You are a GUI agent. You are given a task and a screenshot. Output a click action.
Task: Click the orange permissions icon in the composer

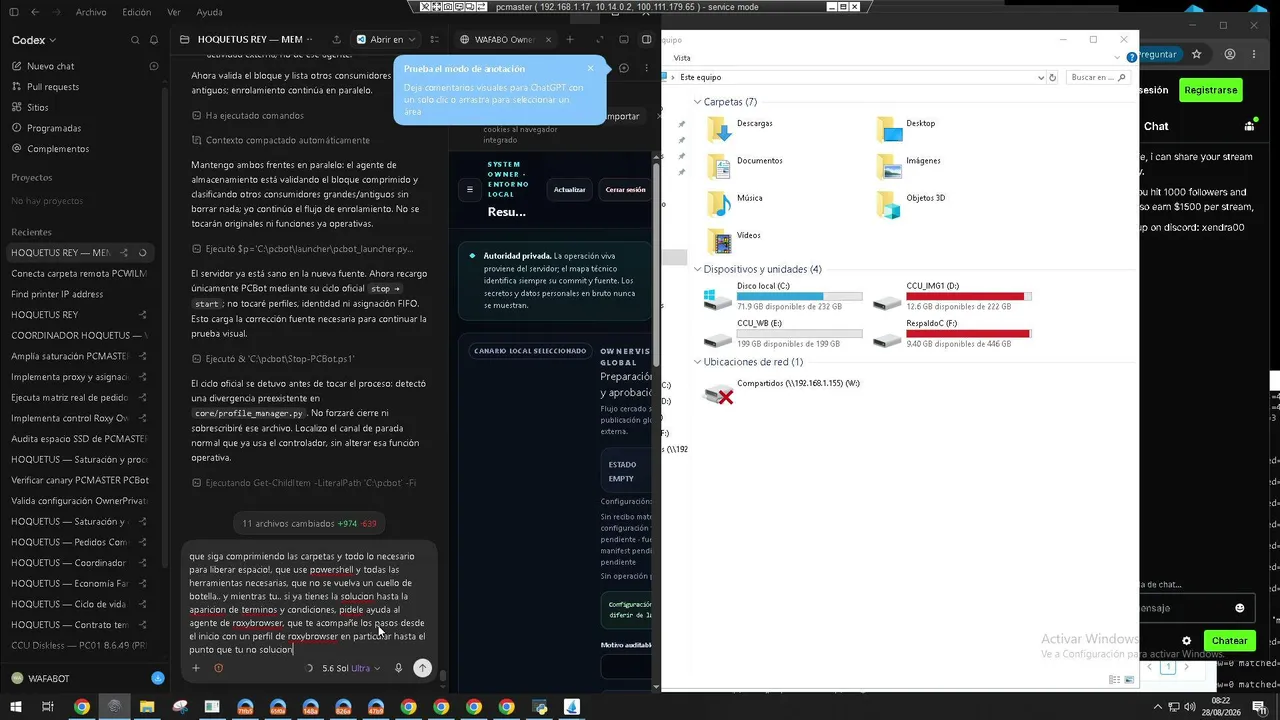point(218,668)
